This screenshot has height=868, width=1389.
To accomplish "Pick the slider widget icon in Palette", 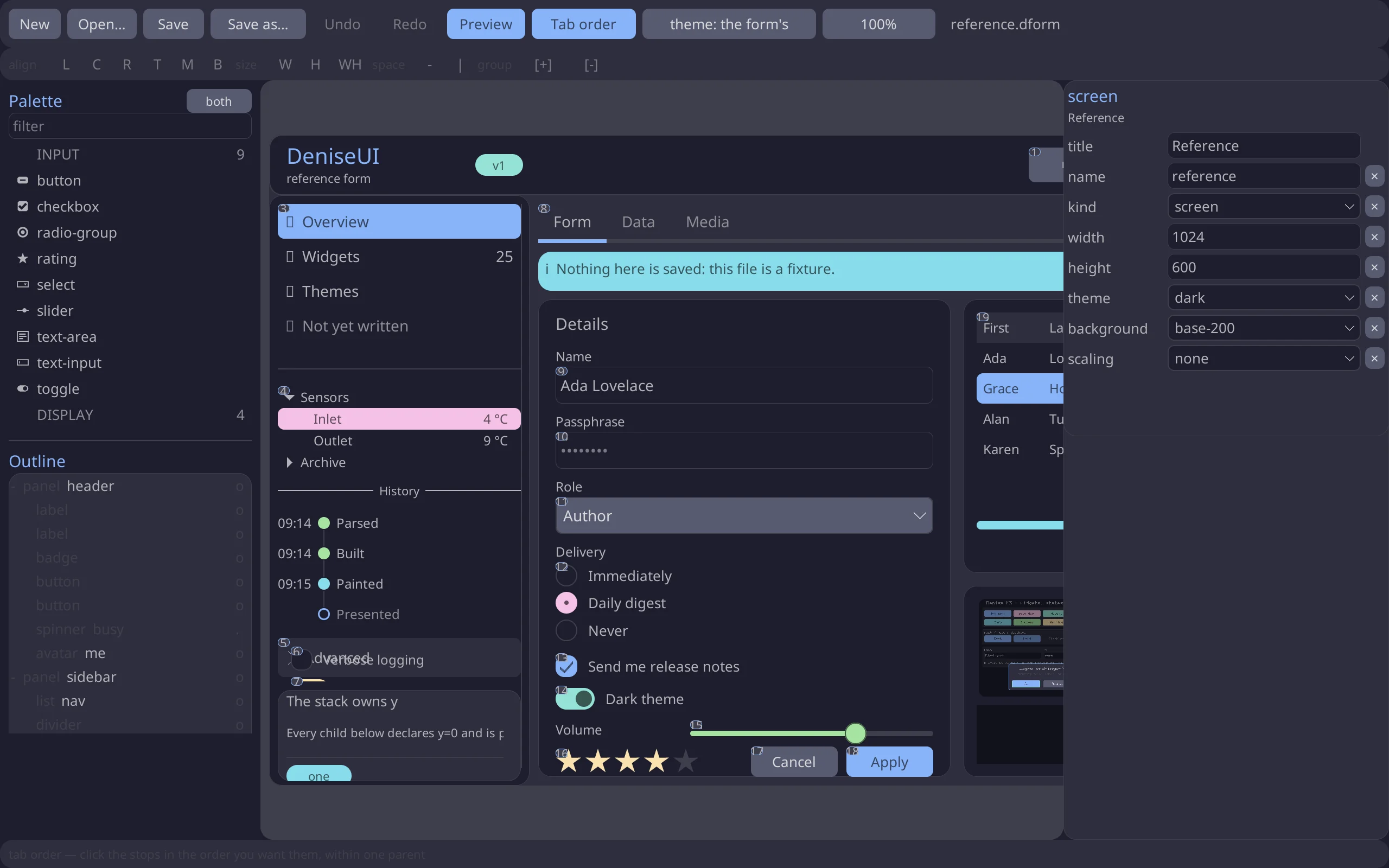I will [22, 310].
